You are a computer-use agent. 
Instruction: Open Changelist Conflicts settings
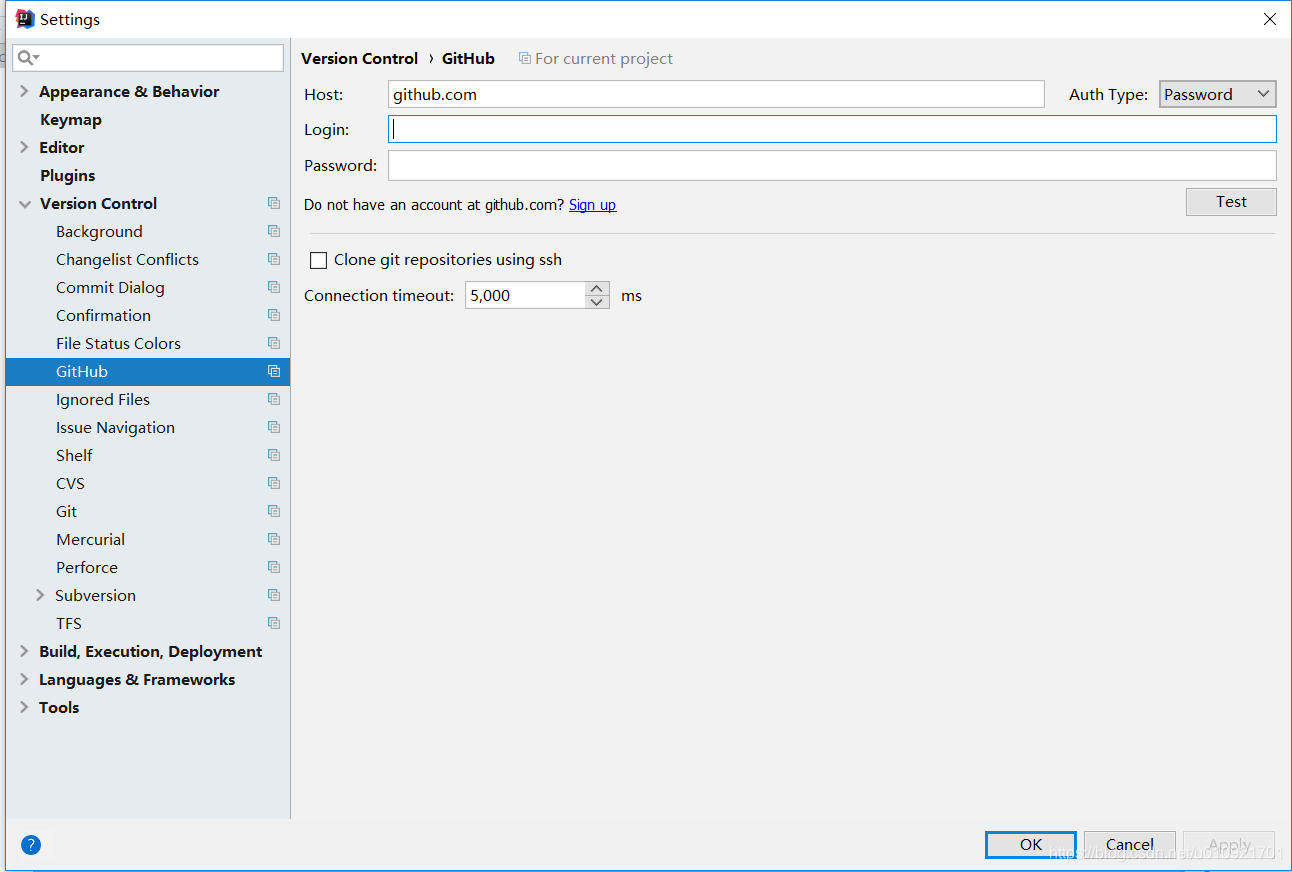point(127,259)
